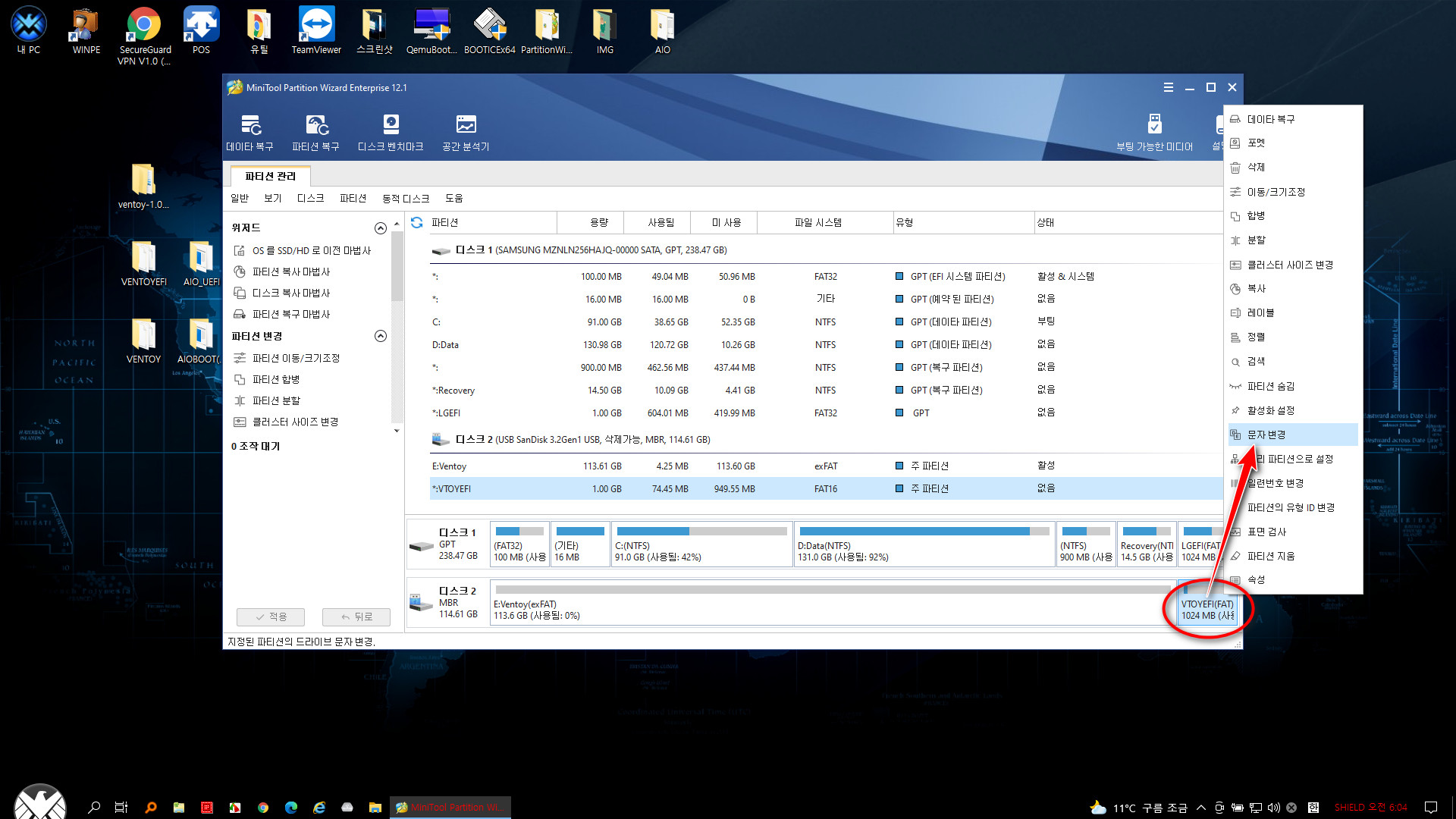The image size is (1456, 819).
Task: Choose 파티션 합병 in sidebar
Action: pos(267,379)
